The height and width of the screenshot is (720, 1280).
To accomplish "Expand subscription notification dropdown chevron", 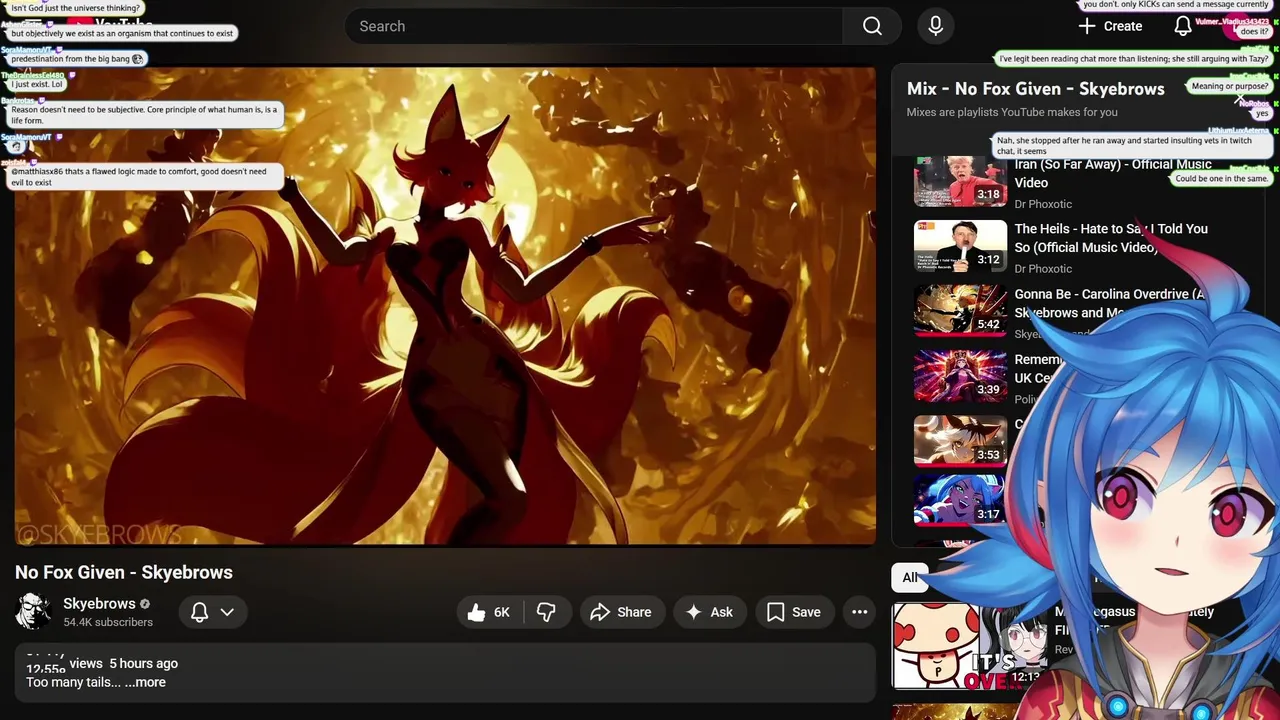I will (x=227, y=612).
